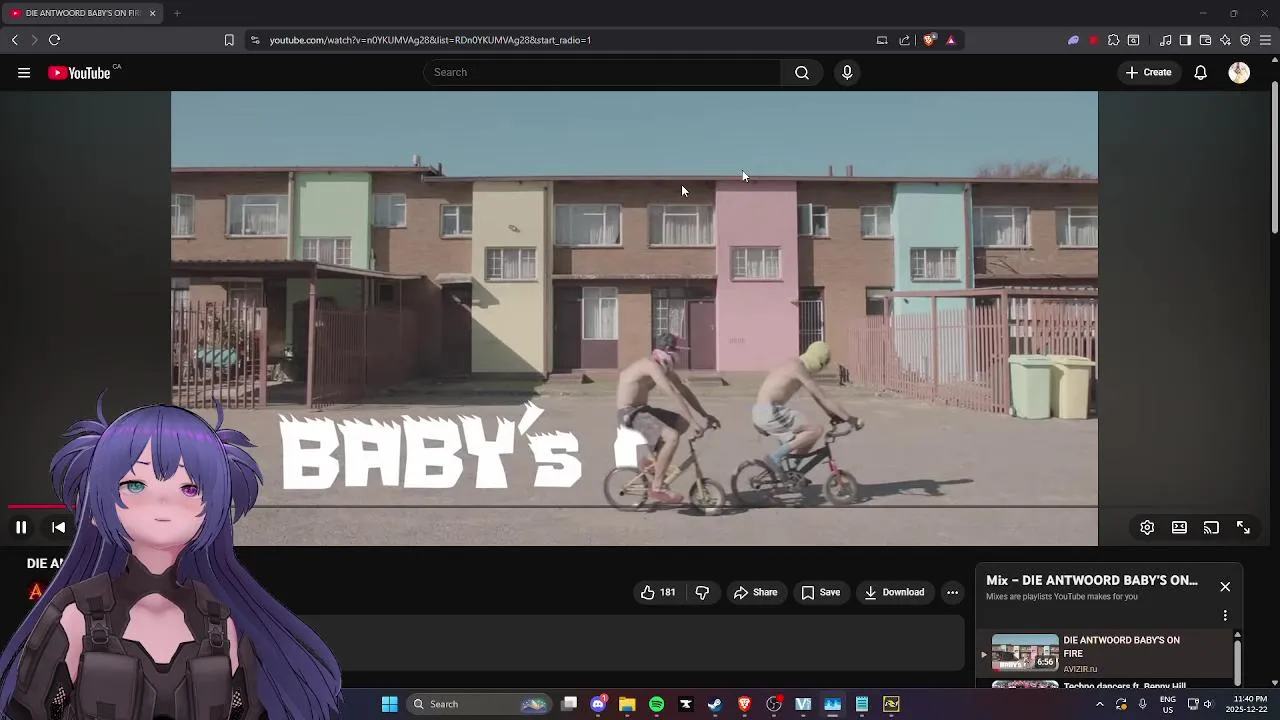The height and width of the screenshot is (720, 1280).
Task: Open Steam from the taskbar
Action: tap(715, 704)
